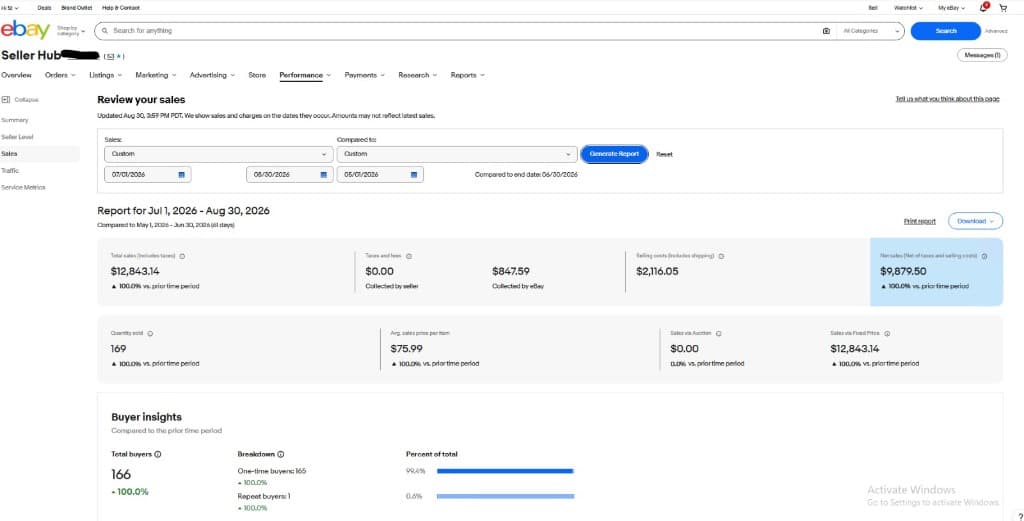Viewport: 1024px width, 521px height.
Task: Open the Advanced search link
Action: tap(996, 31)
